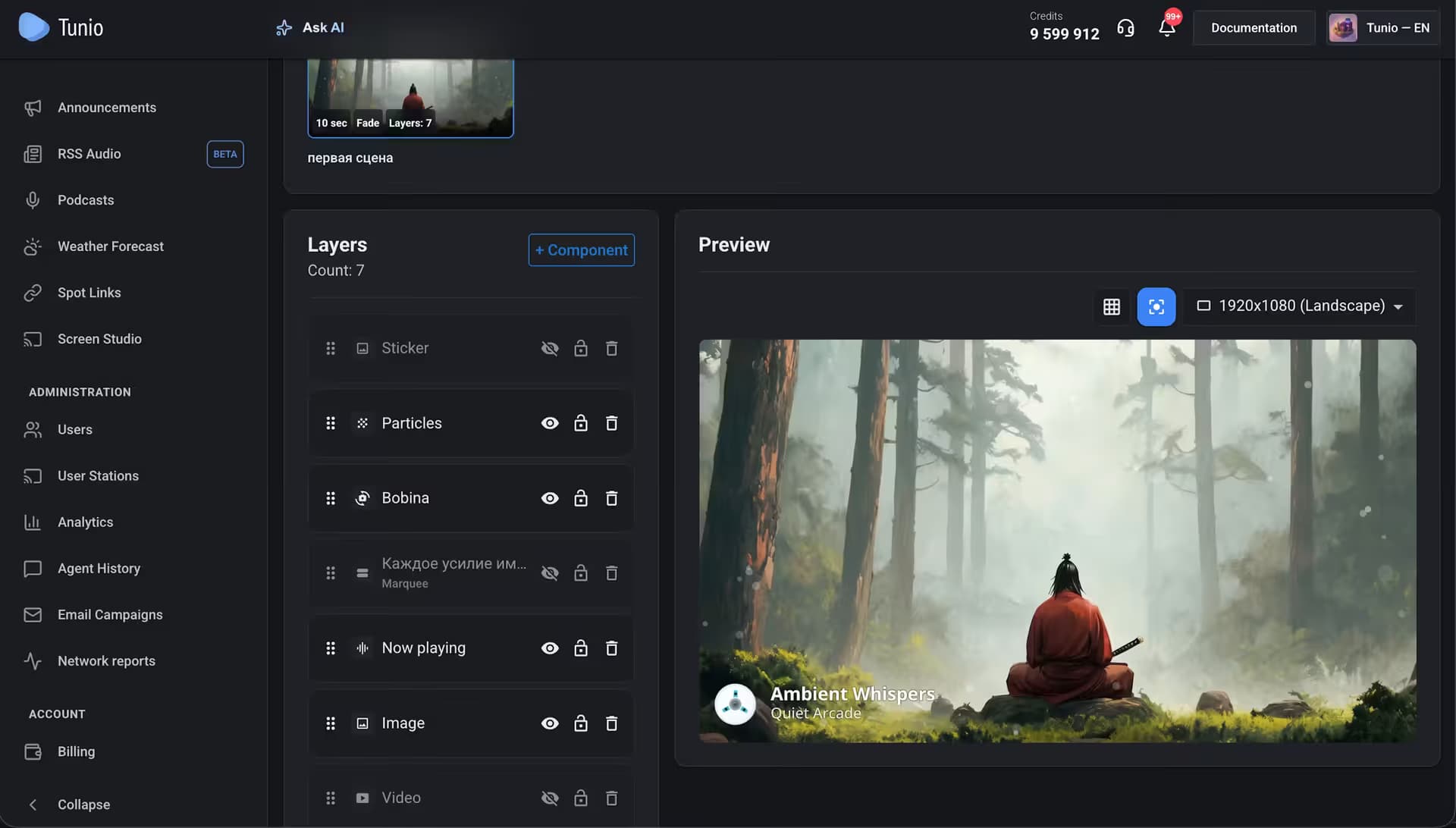Delete the Marquee layer
This screenshot has width=1456, height=828.
click(x=611, y=574)
